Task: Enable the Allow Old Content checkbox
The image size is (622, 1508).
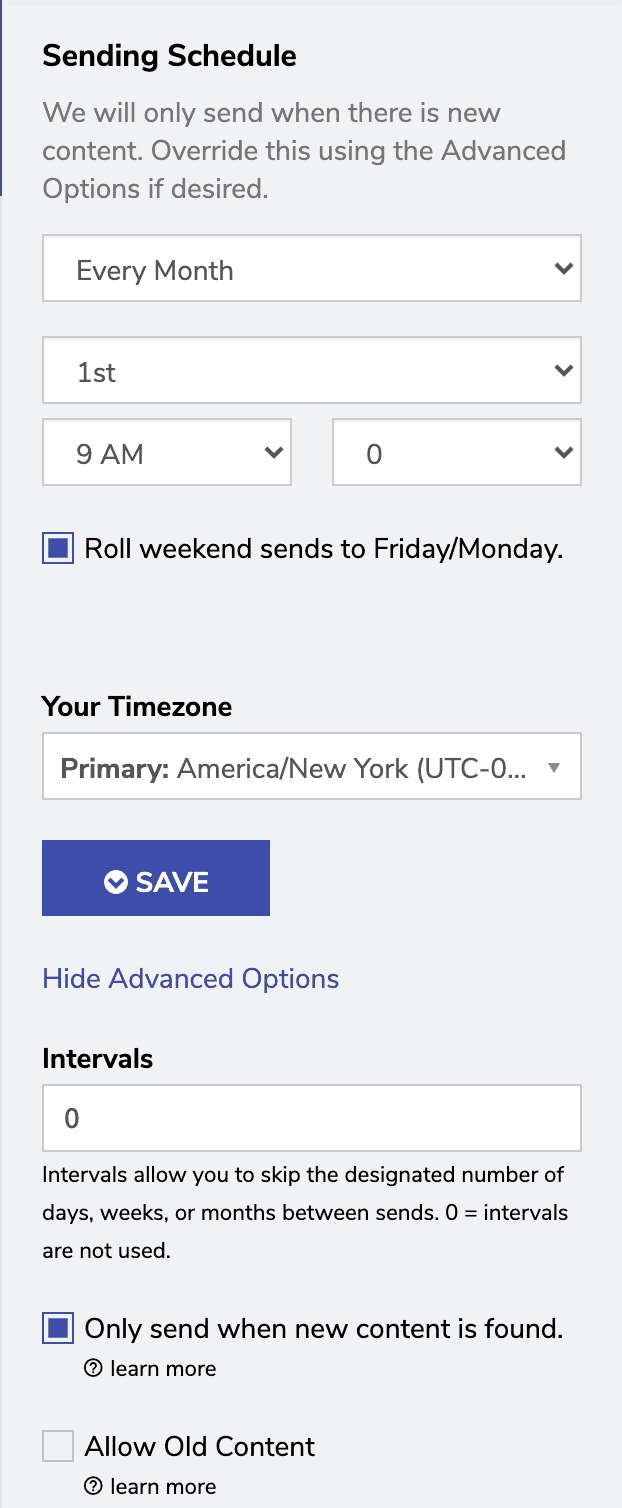Action: coord(58,1446)
